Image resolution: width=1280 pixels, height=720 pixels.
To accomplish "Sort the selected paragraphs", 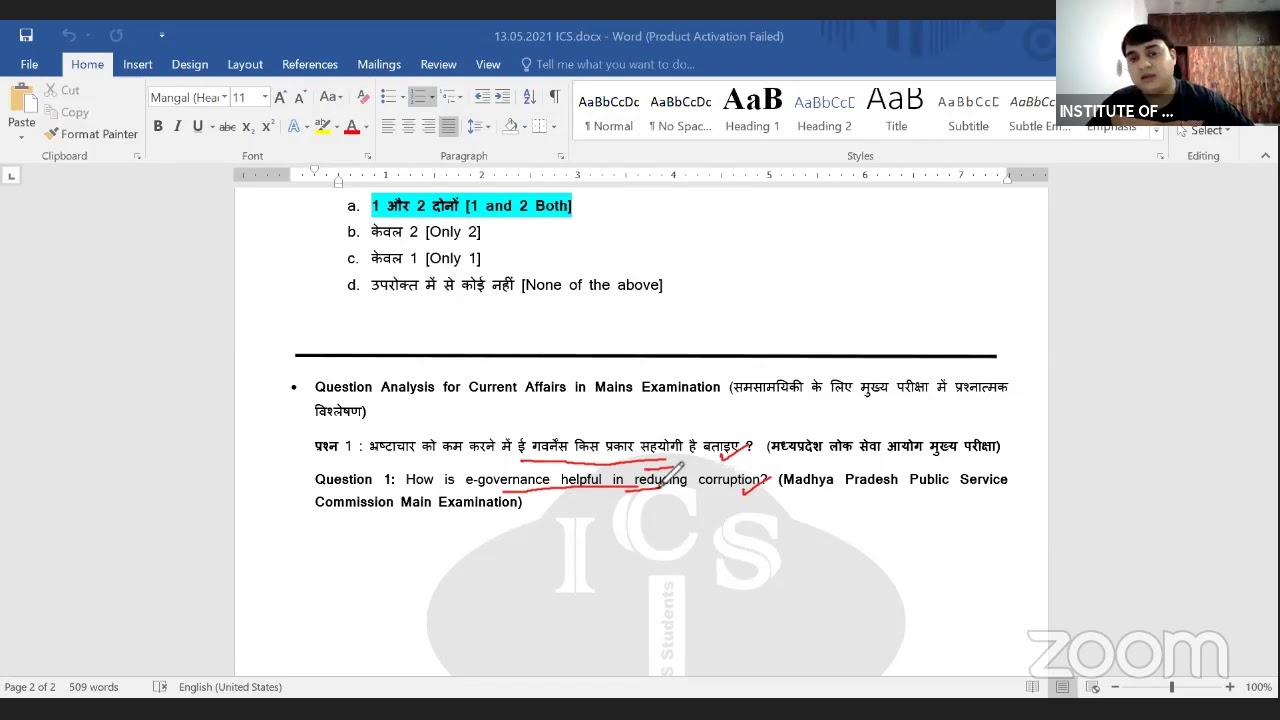I will pyautogui.click(x=529, y=97).
